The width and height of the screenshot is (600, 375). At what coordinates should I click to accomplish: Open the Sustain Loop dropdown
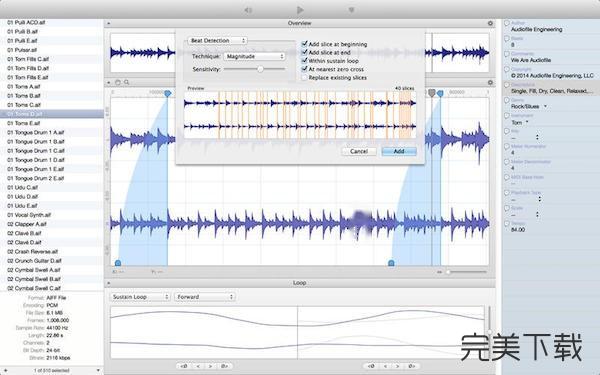point(140,297)
